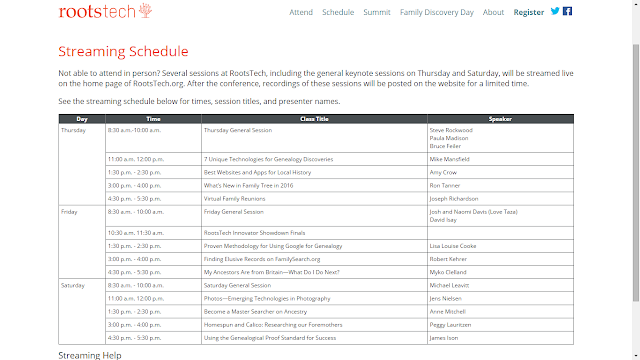Click Photos—Emerging Technologies in Photography

[x=267, y=298]
